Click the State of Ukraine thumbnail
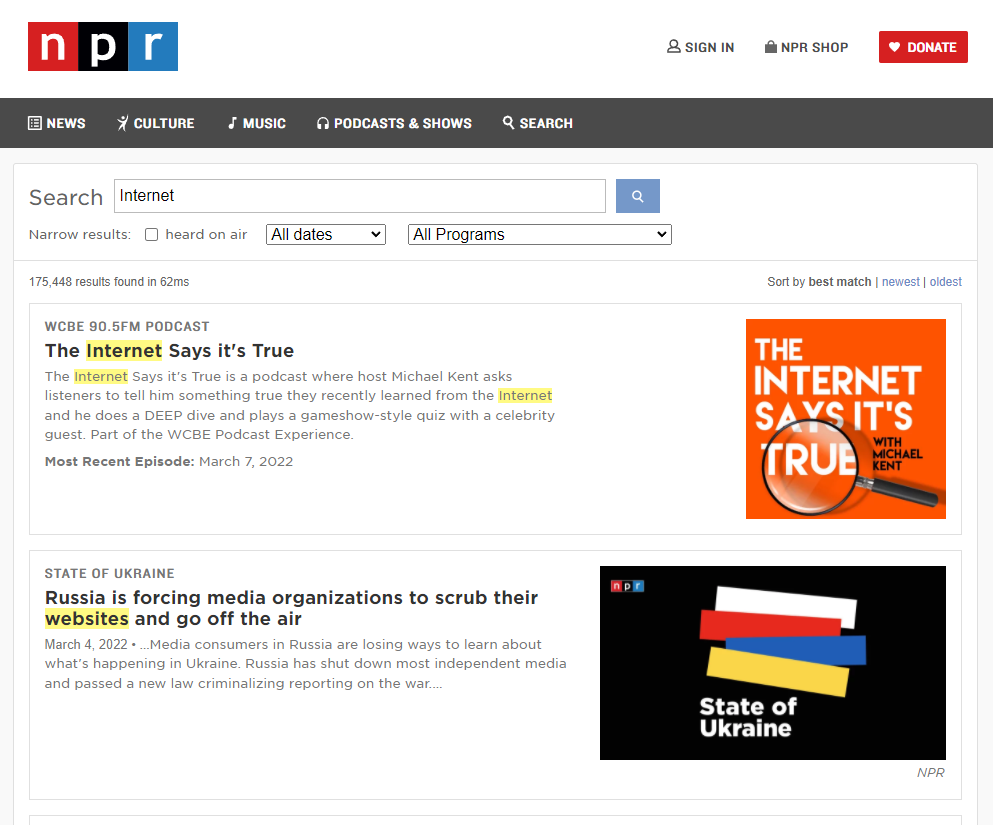This screenshot has width=993, height=825. [773, 663]
